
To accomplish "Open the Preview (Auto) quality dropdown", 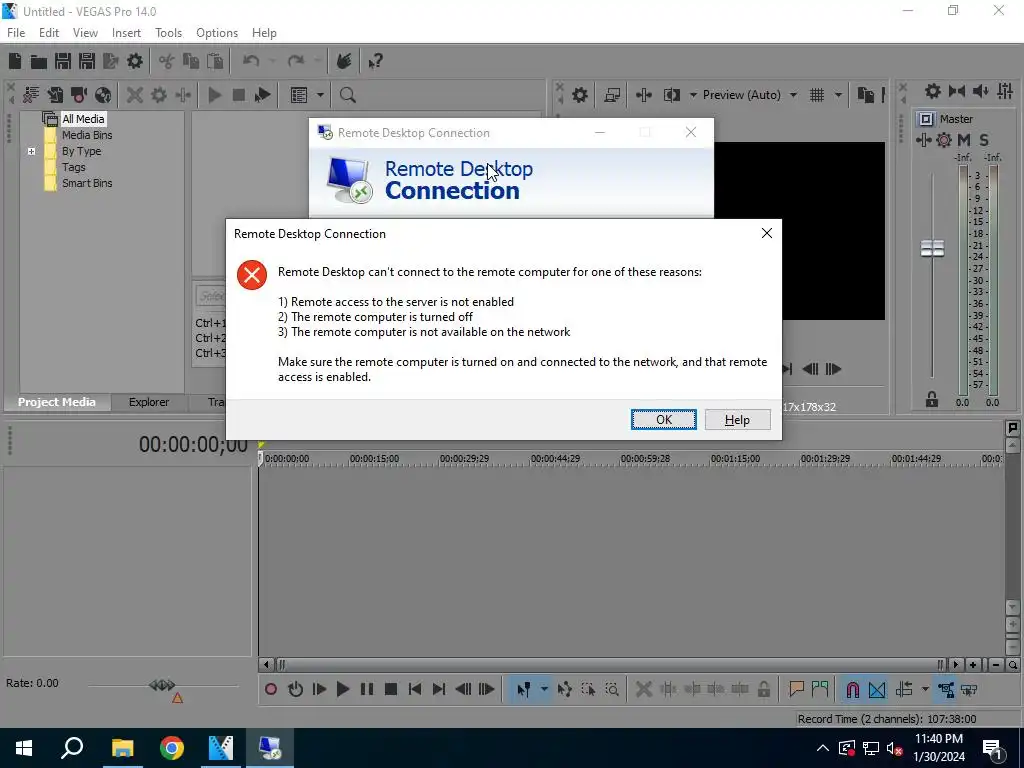I will tap(793, 95).
